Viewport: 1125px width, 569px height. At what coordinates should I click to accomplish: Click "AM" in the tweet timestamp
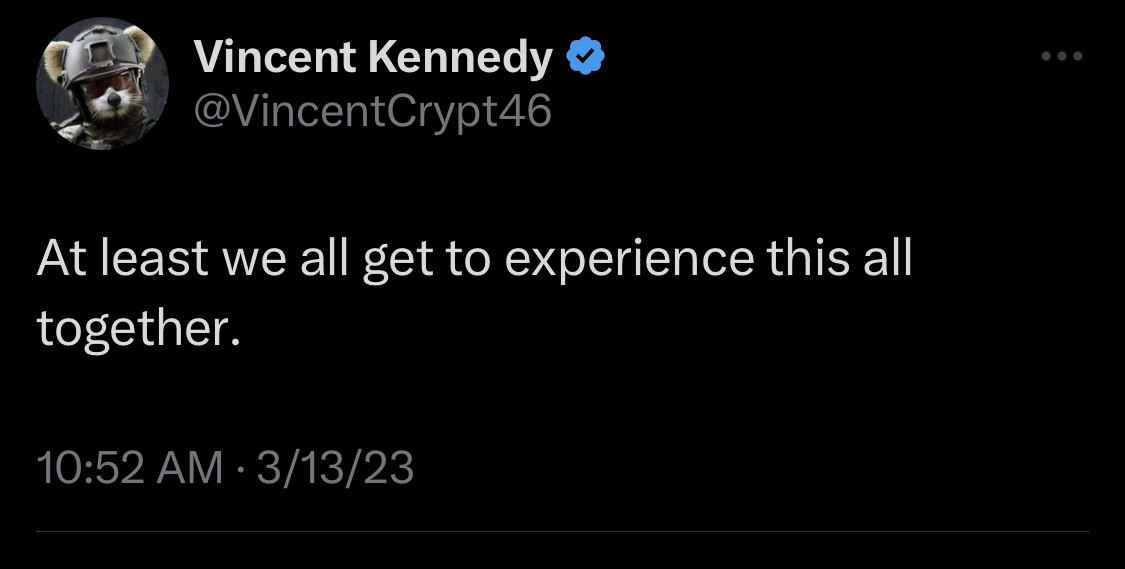click(x=190, y=468)
